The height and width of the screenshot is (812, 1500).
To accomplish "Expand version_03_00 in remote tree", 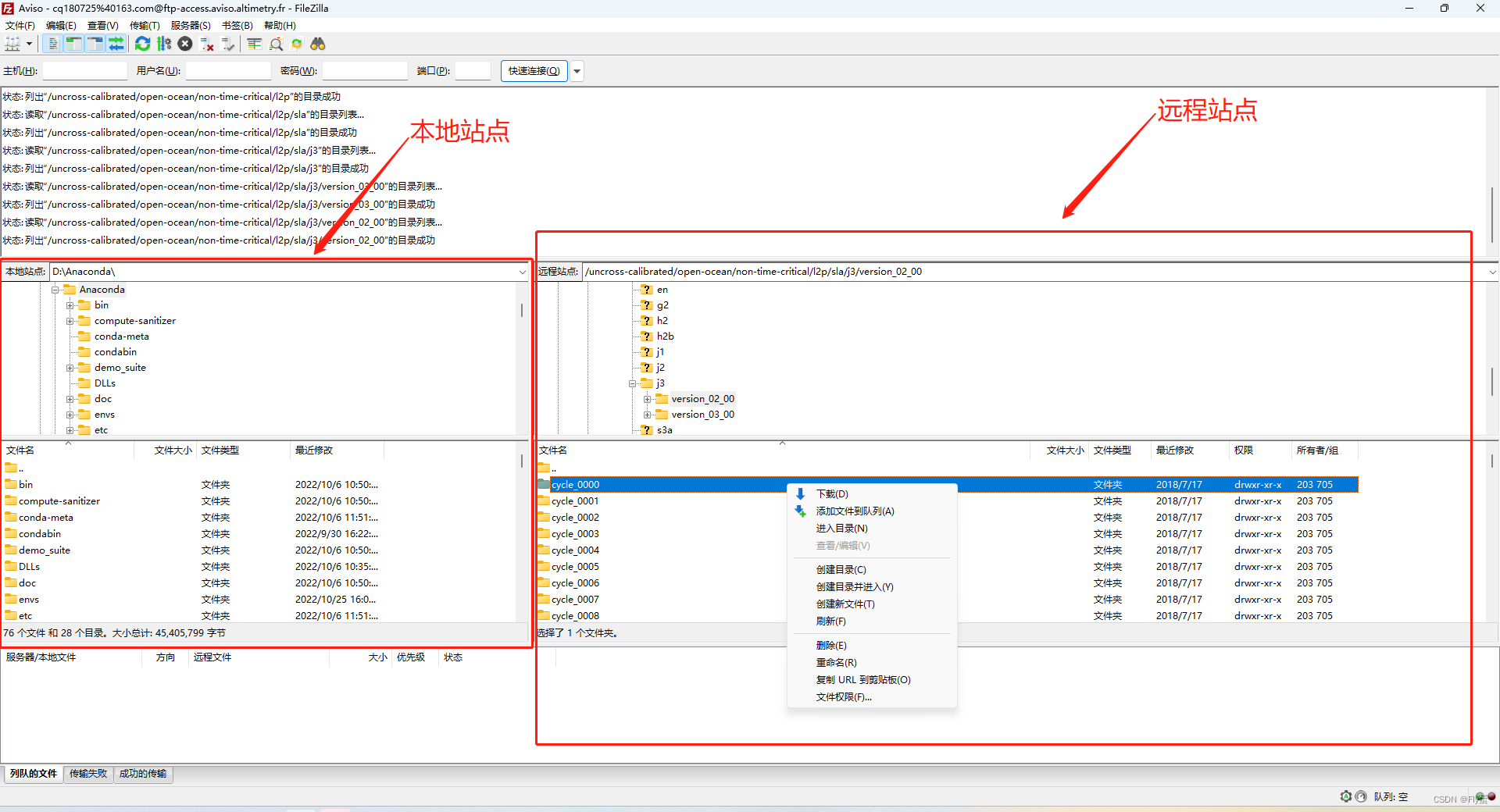I will coord(647,415).
